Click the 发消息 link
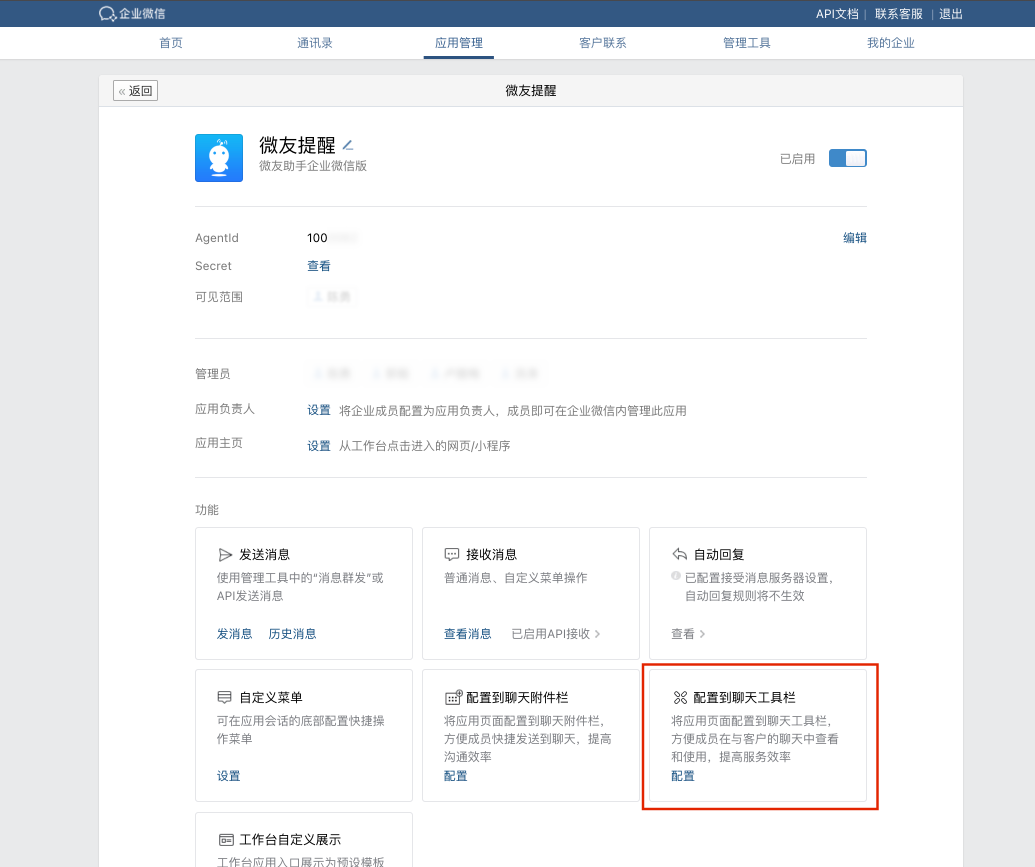 [234, 634]
